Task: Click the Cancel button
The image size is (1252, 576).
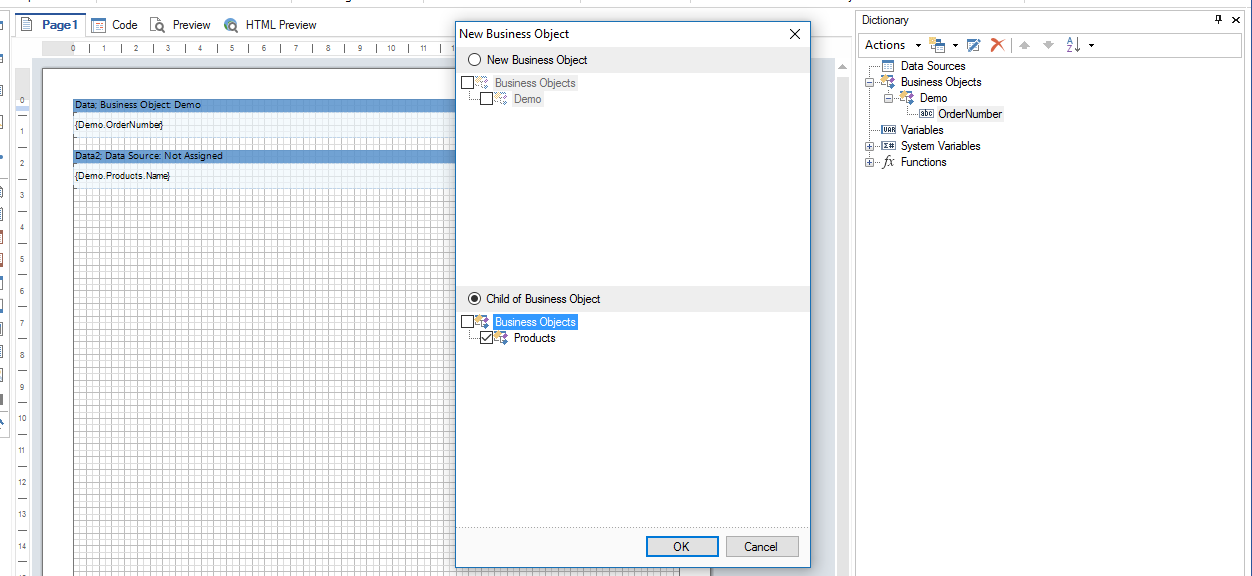Action: pyautogui.click(x=761, y=546)
